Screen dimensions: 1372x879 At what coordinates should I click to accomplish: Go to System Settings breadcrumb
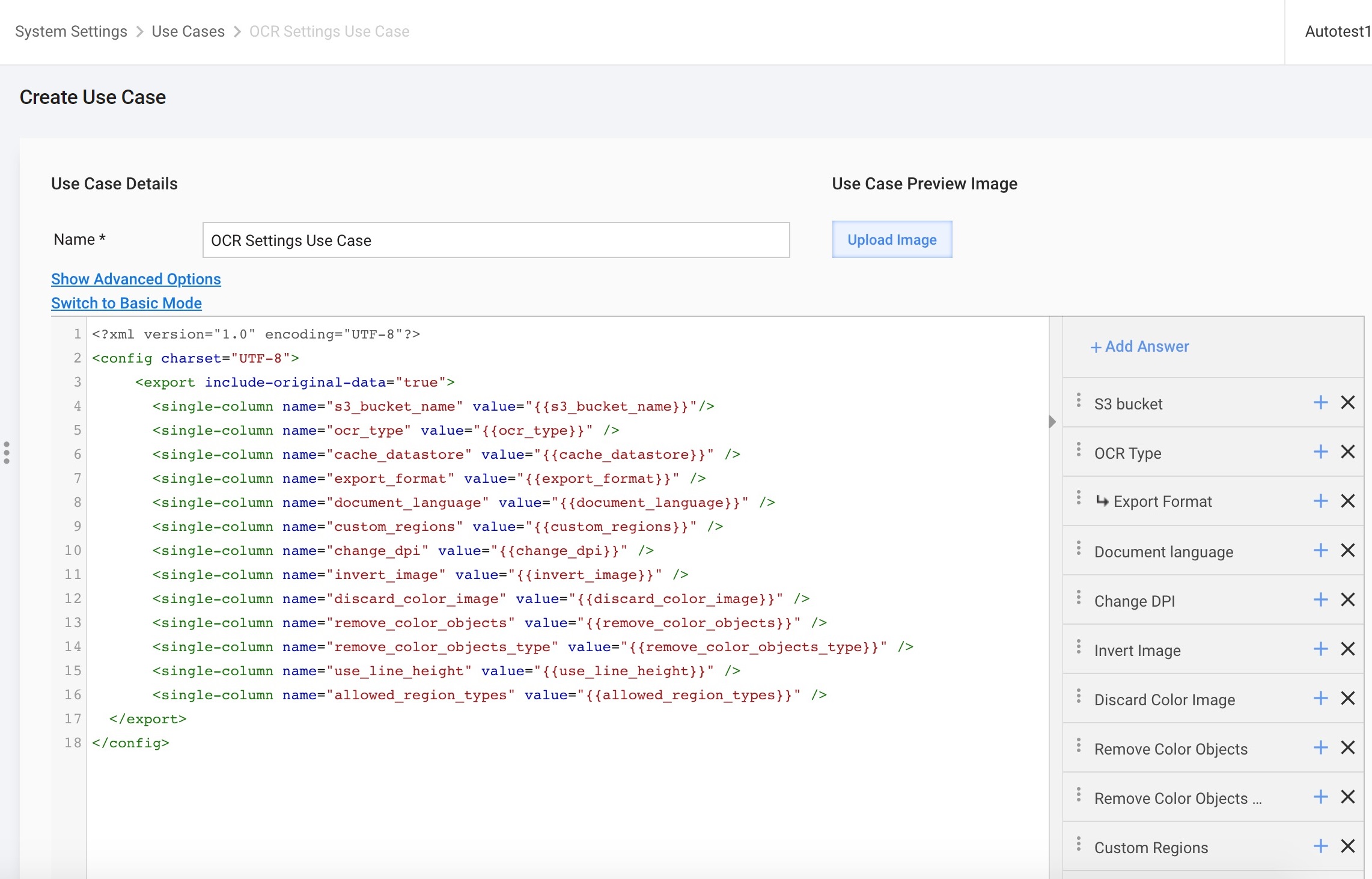point(71,31)
